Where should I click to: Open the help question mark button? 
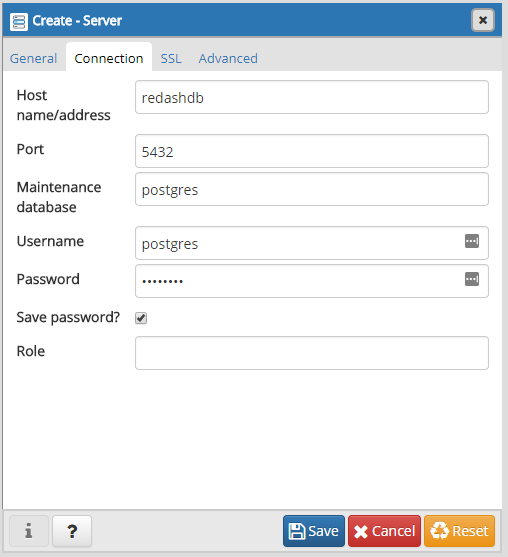point(72,531)
